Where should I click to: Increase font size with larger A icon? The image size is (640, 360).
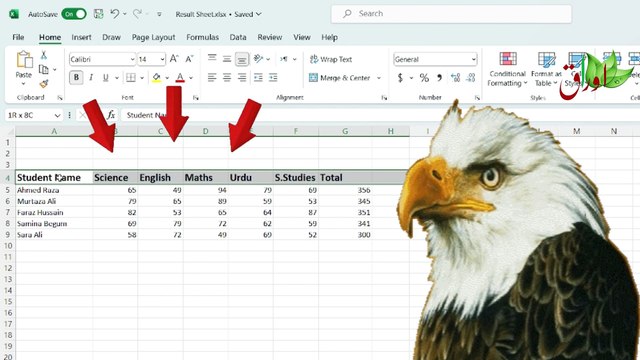tap(174, 59)
